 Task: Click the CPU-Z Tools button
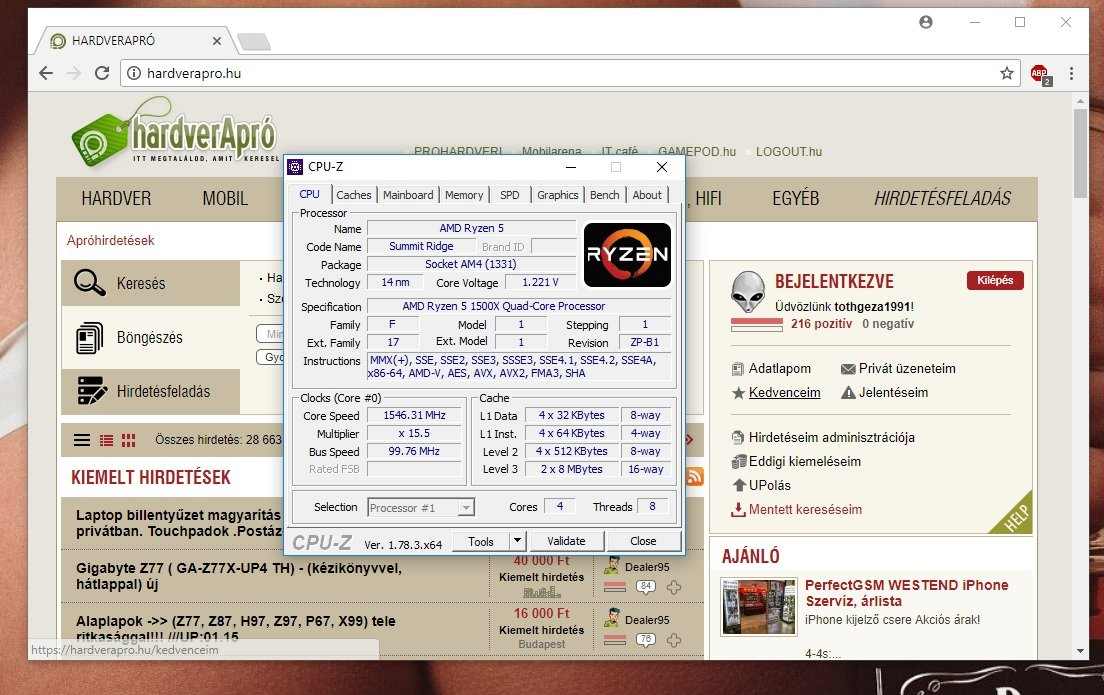pos(480,541)
